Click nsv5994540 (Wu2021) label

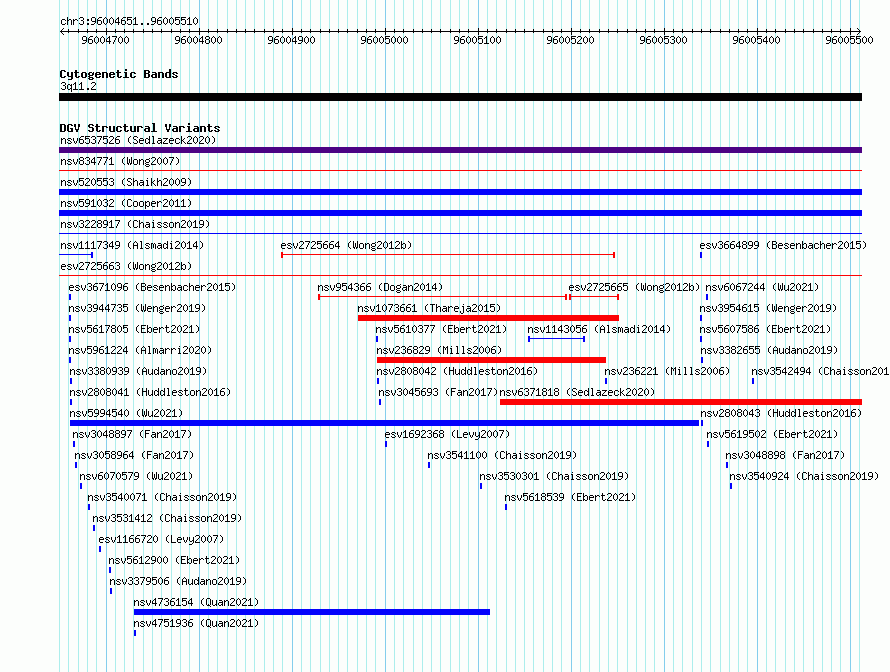click(x=126, y=413)
